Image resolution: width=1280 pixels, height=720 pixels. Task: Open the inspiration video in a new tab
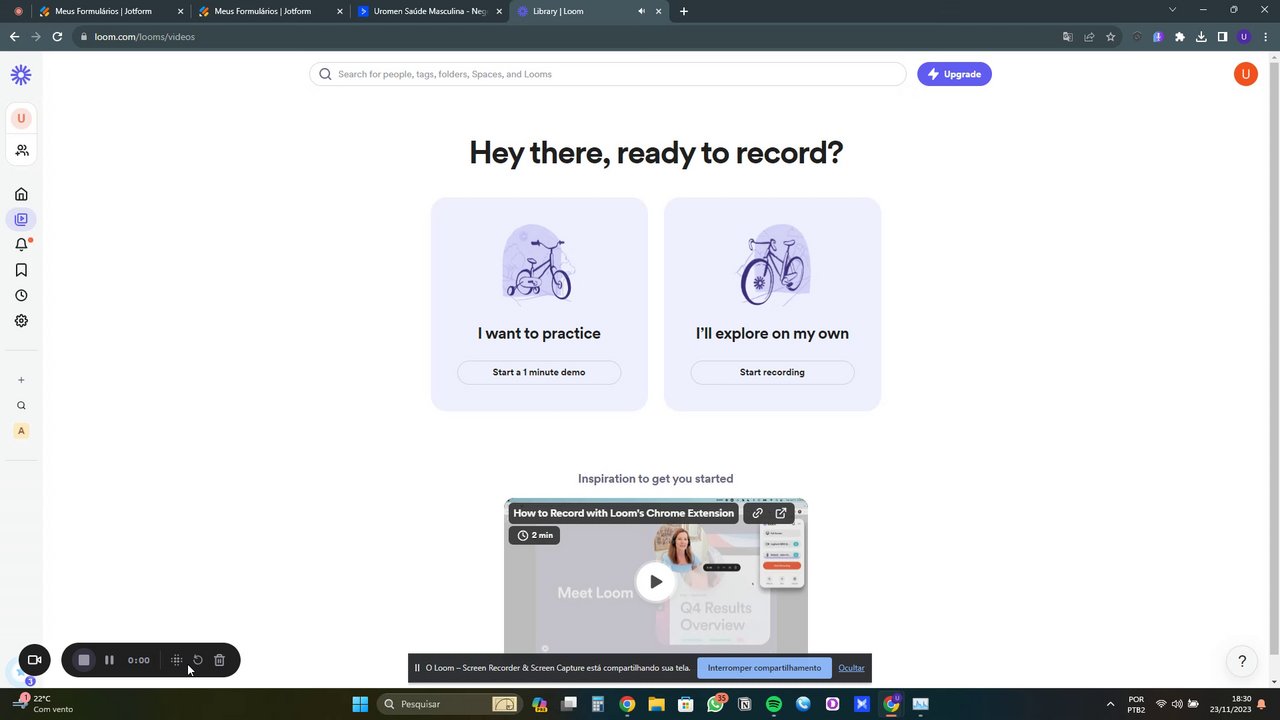(781, 513)
